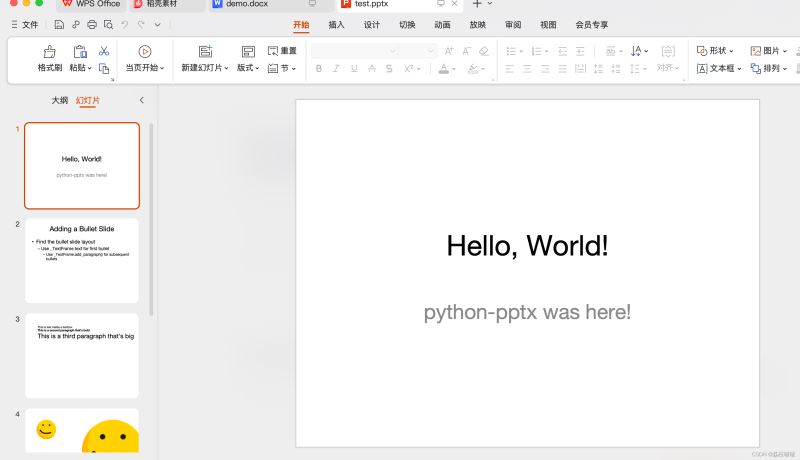This screenshot has width=800, height=460.
Task: Collapse the slide panel with left chevron
Action: [x=142, y=100]
